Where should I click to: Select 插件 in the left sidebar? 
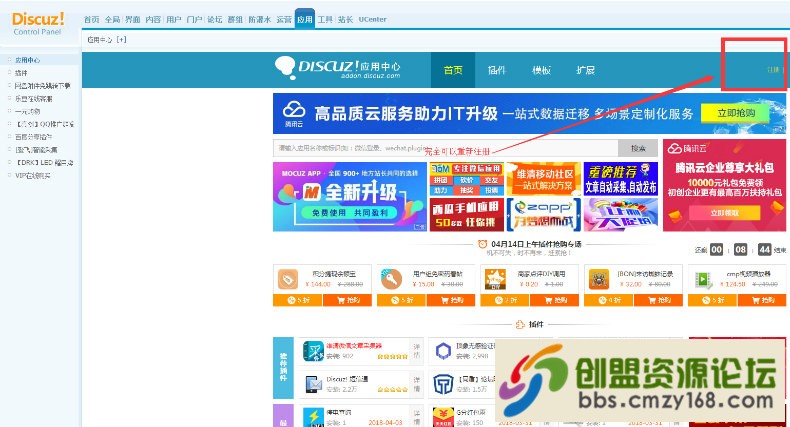click(21, 73)
